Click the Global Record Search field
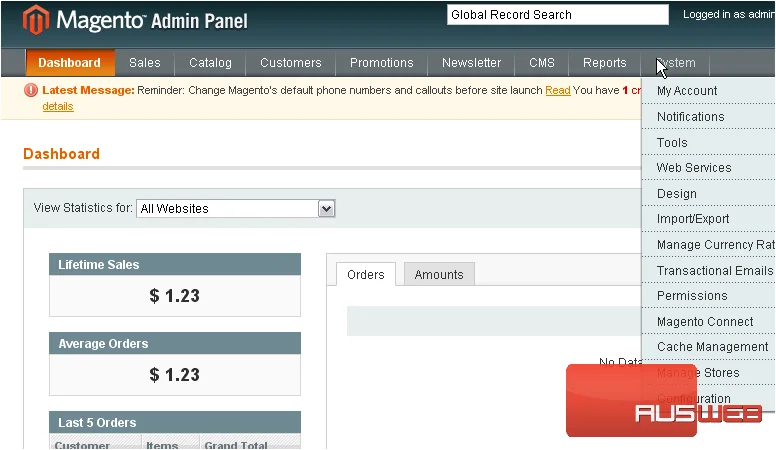Image resolution: width=776 pixels, height=450 pixels. (558, 14)
